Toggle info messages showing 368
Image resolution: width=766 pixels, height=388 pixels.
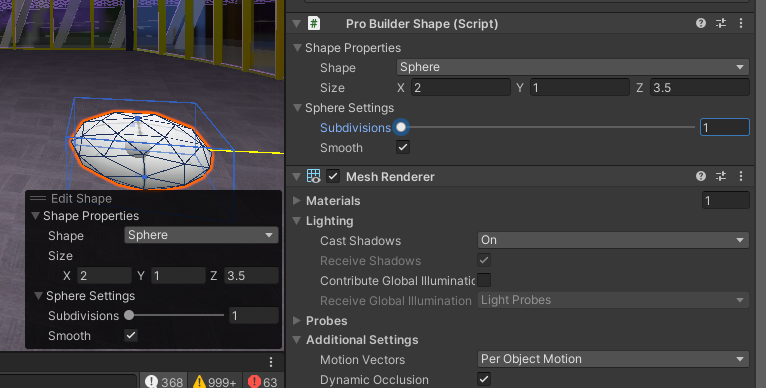tap(164, 382)
